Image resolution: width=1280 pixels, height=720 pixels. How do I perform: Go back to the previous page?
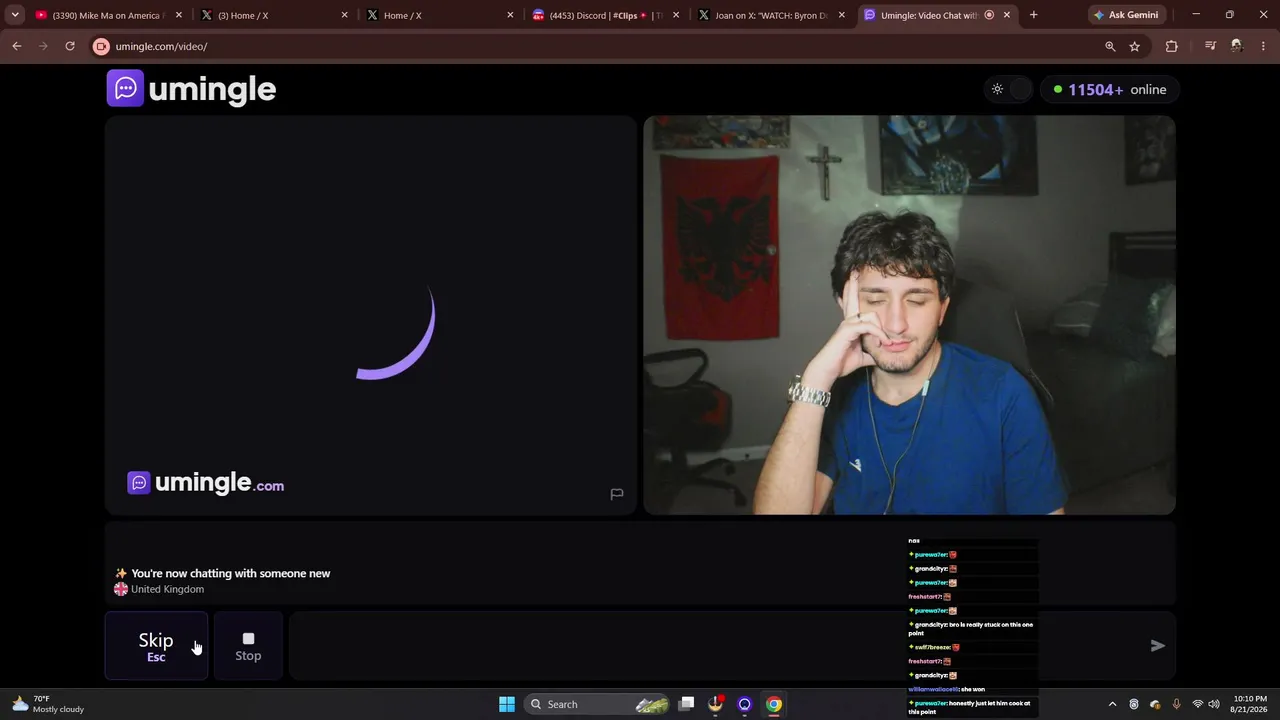click(x=17, y=46)
